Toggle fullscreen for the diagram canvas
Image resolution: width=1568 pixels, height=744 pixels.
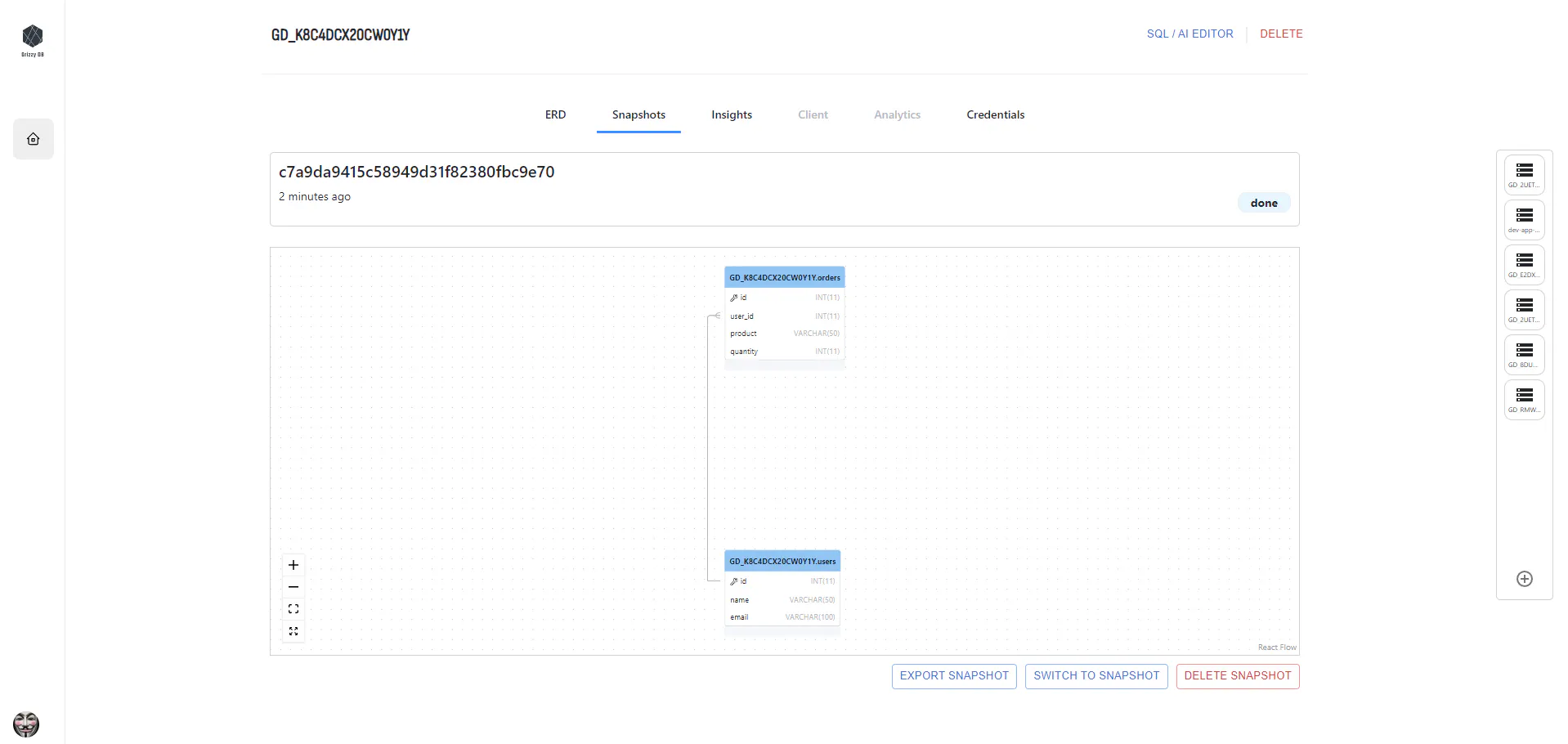tap(293, 631)
